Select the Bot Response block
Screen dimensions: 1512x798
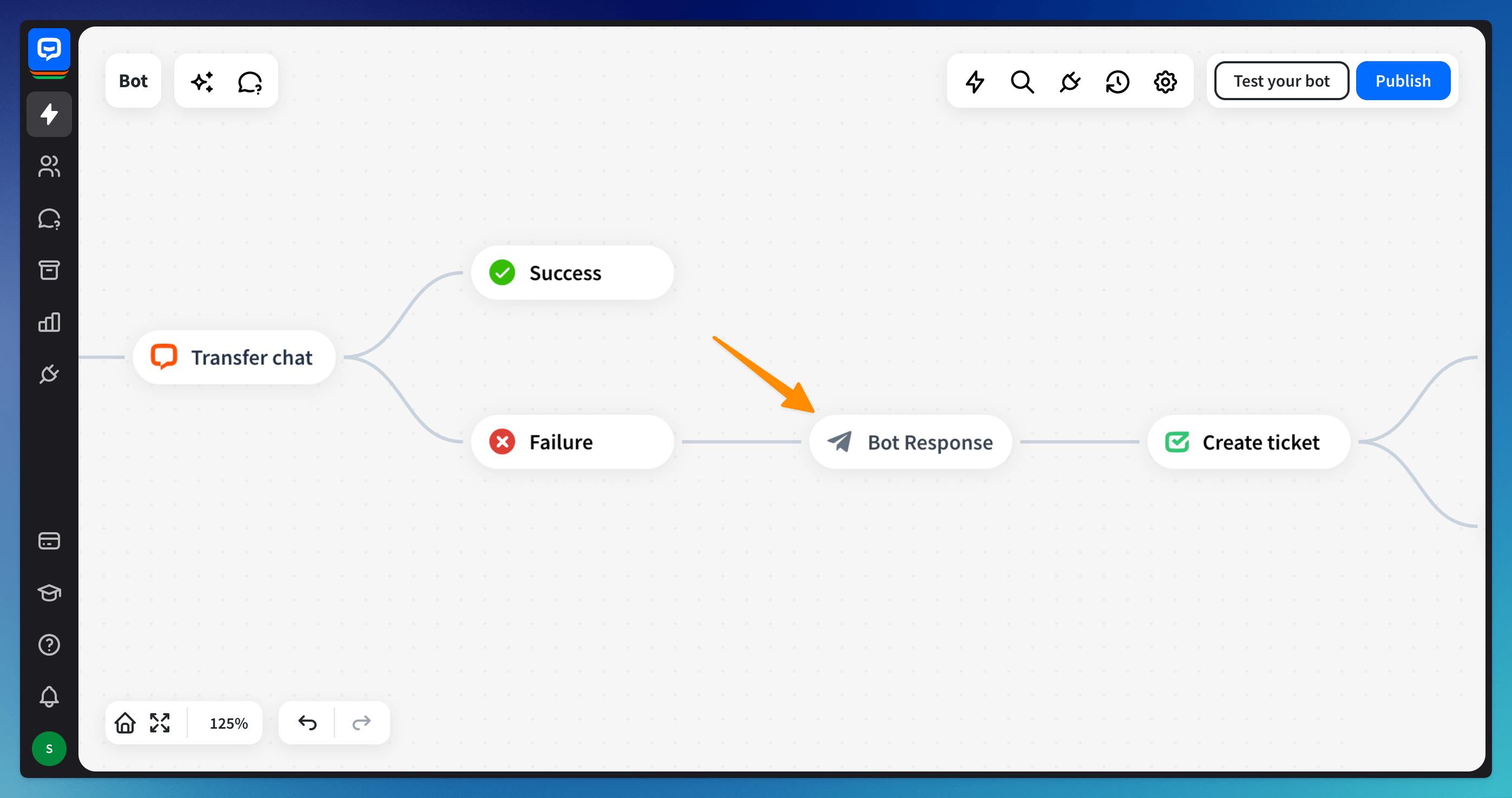tap(910, 442)
